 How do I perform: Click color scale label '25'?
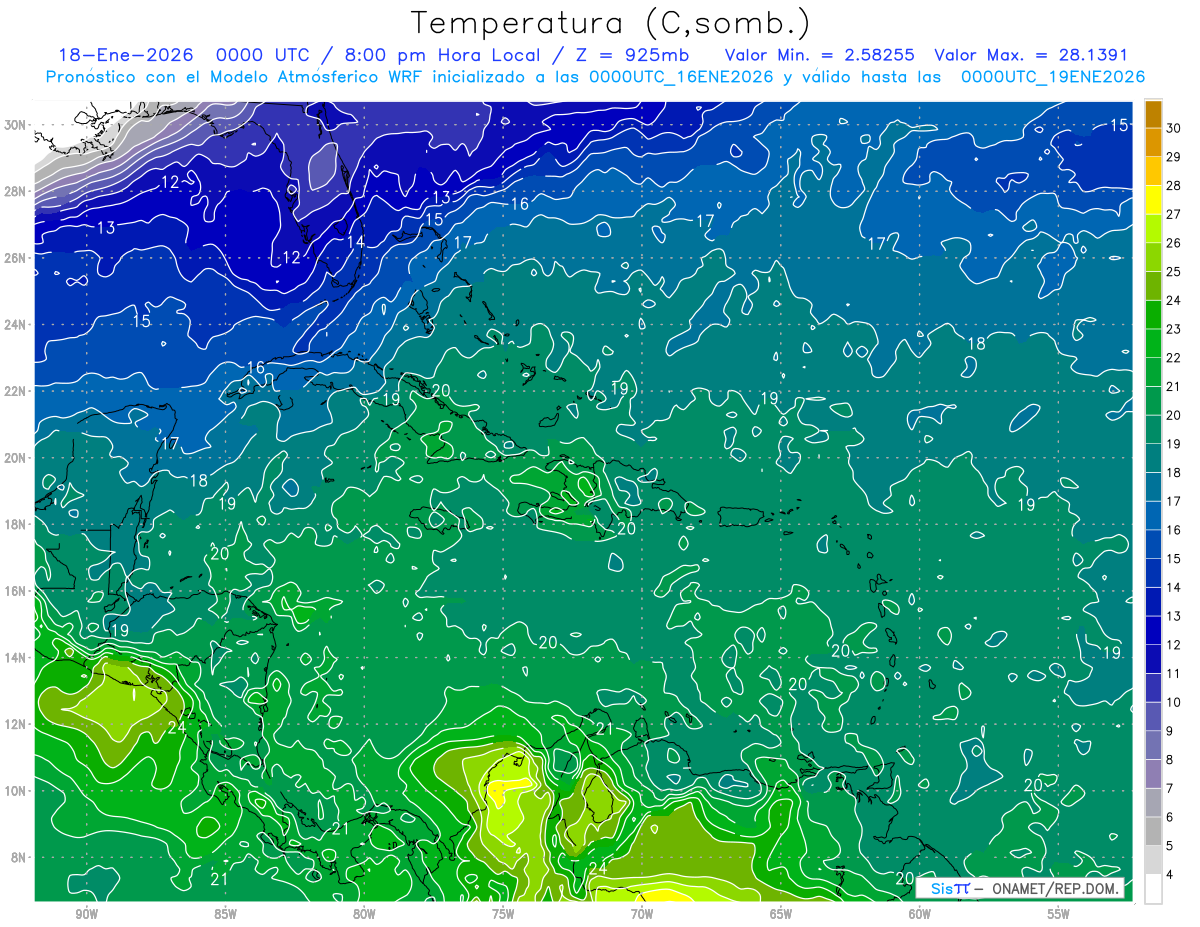(1174, 271)
